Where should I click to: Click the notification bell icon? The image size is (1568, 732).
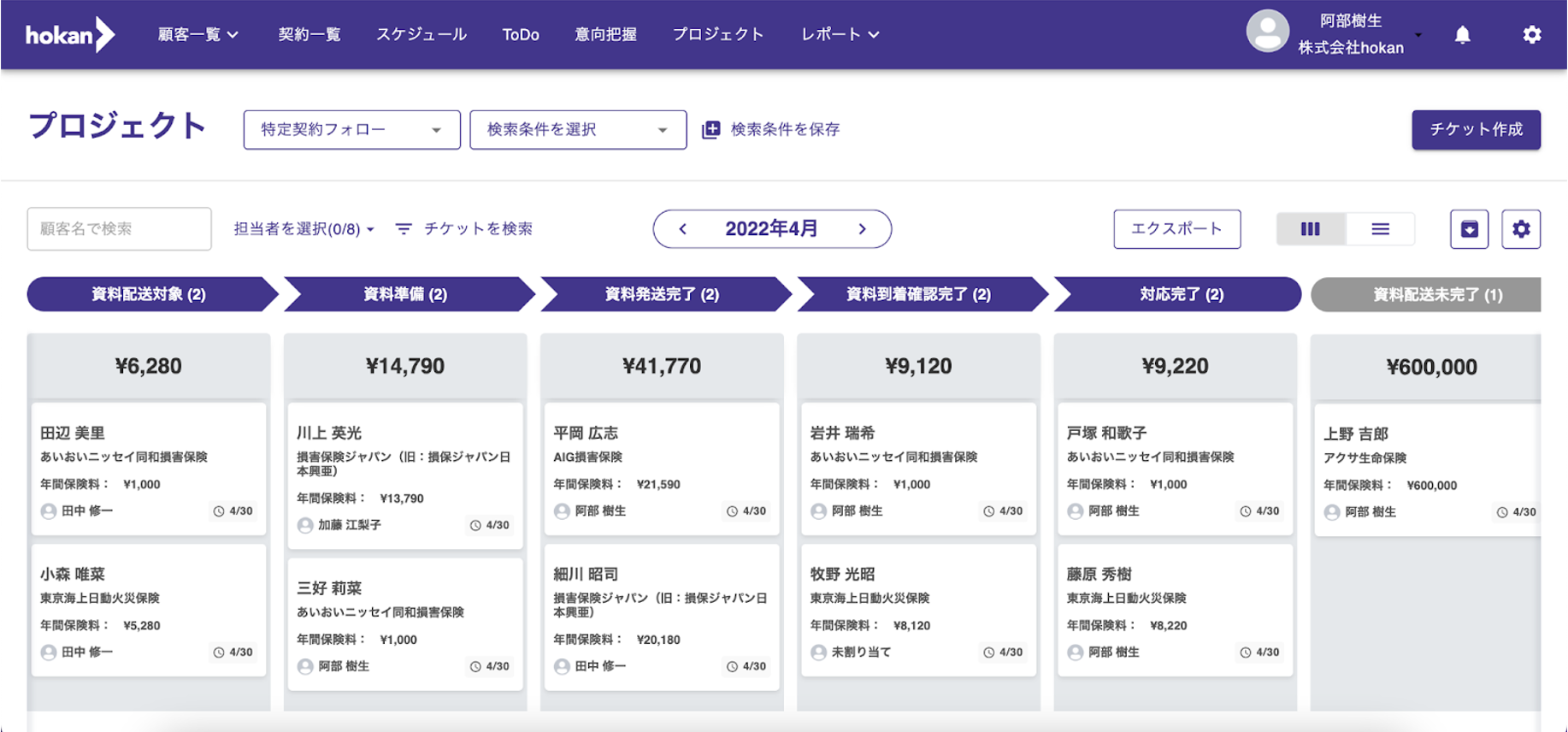click(1463, 35)
